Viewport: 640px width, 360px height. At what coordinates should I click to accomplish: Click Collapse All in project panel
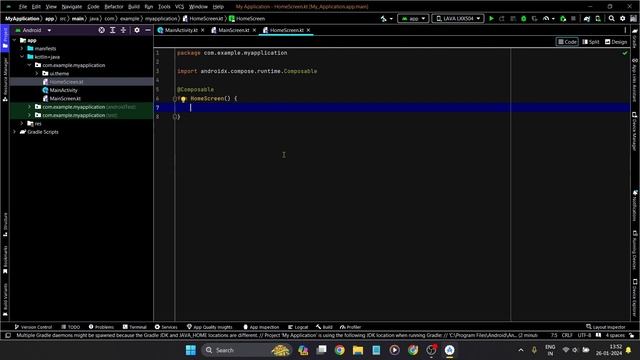point(123,30)
